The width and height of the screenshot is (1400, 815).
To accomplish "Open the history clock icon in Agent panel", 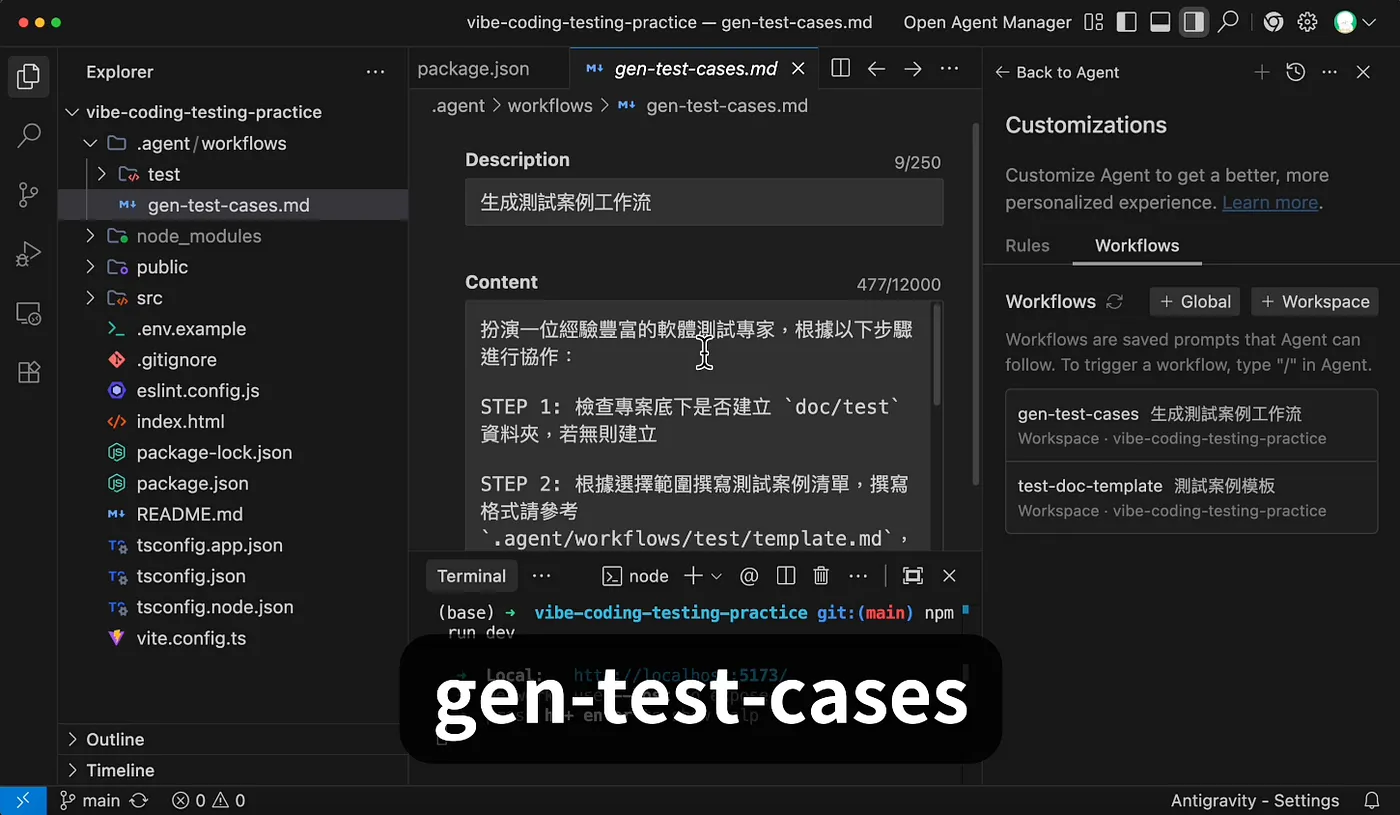I will tap(1296, 72).
